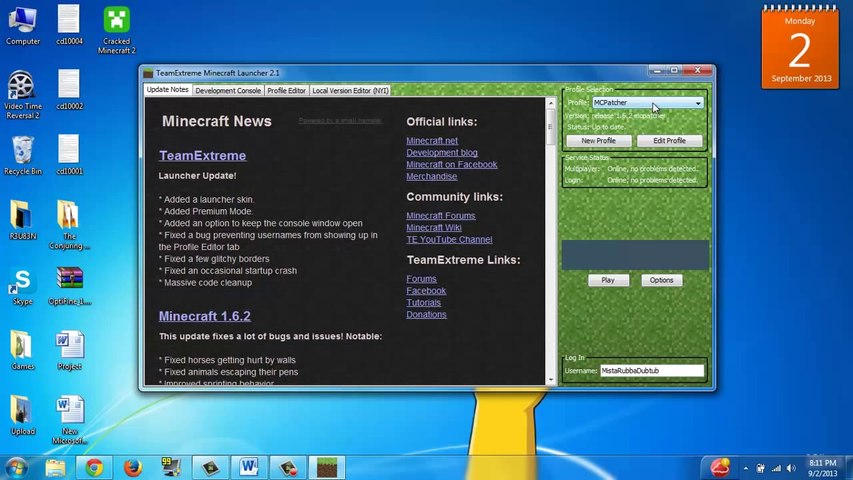Open the taskbar clock showing 8:11 PM
Viewport: 853px width, 480px height.
[x=823, y=468]
